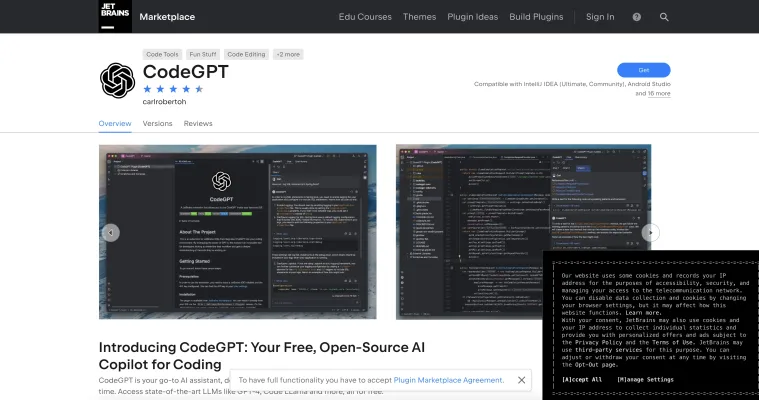This screenshot has width=759, height=400.
Task: Select the Code Editing tag
Action: [246, 54]
